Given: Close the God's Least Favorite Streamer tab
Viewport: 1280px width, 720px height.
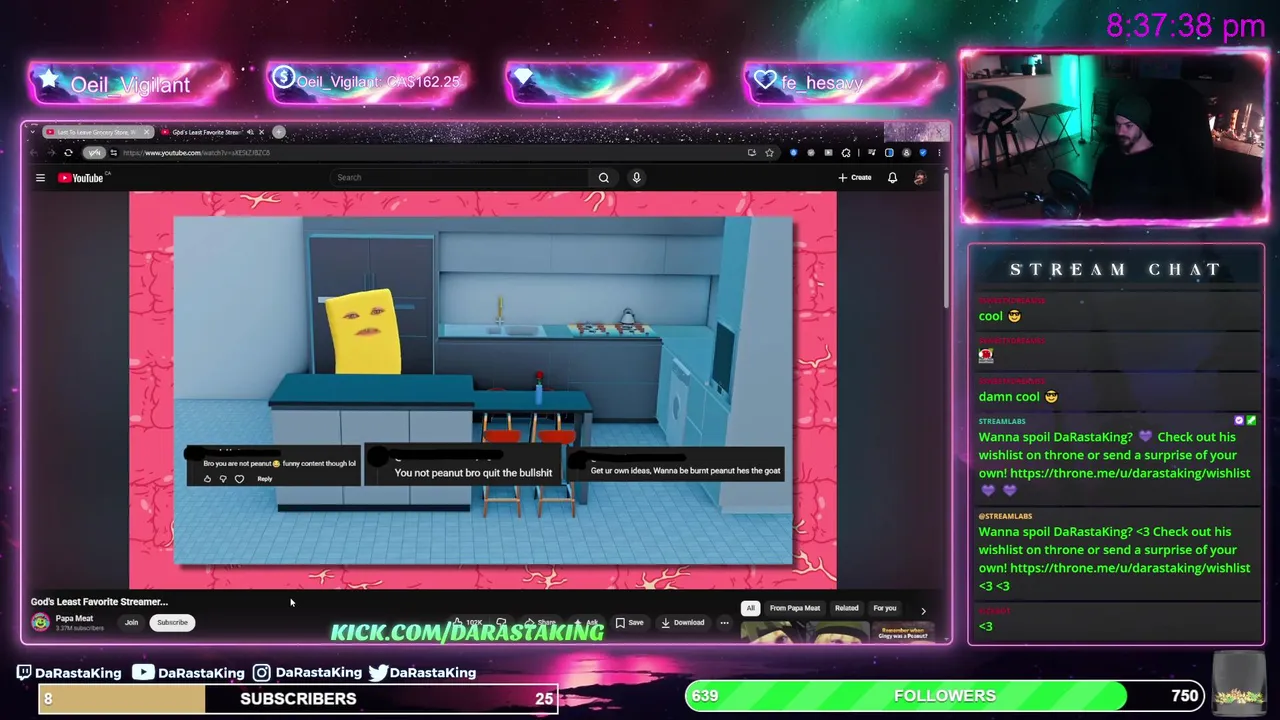Looking at the screenshot, I should pos(261,132).
